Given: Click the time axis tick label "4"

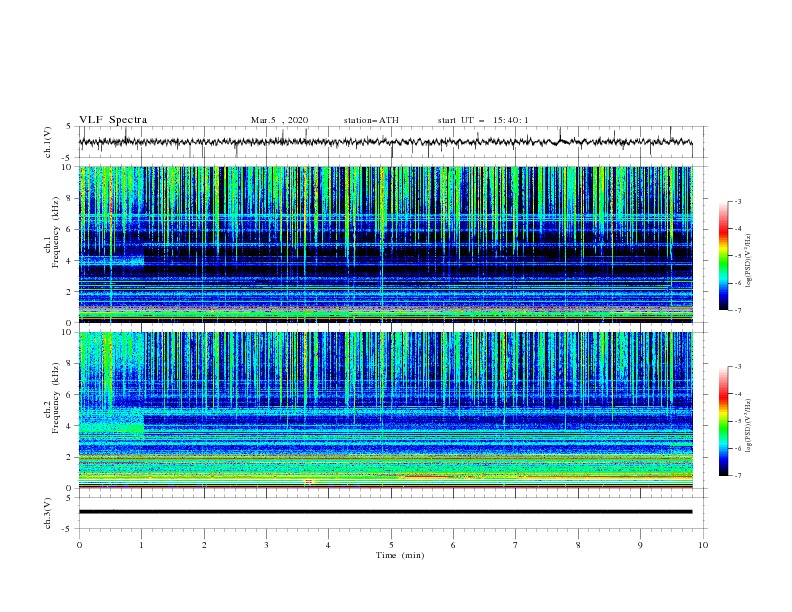Looking at the screenshot, I should [328, 545].
